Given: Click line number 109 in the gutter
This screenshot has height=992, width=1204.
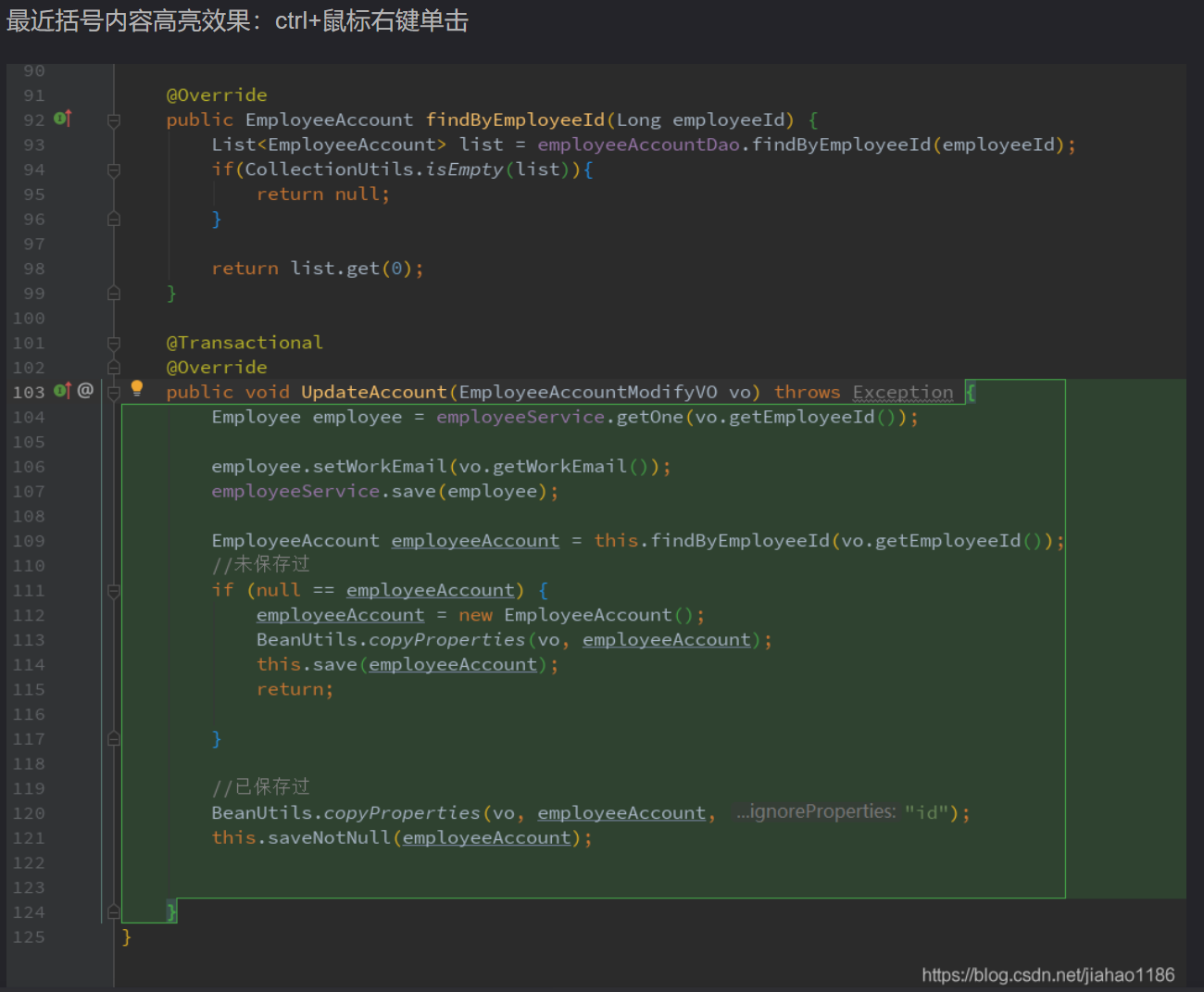Looking at the screenshot, I should click(29, 541).
